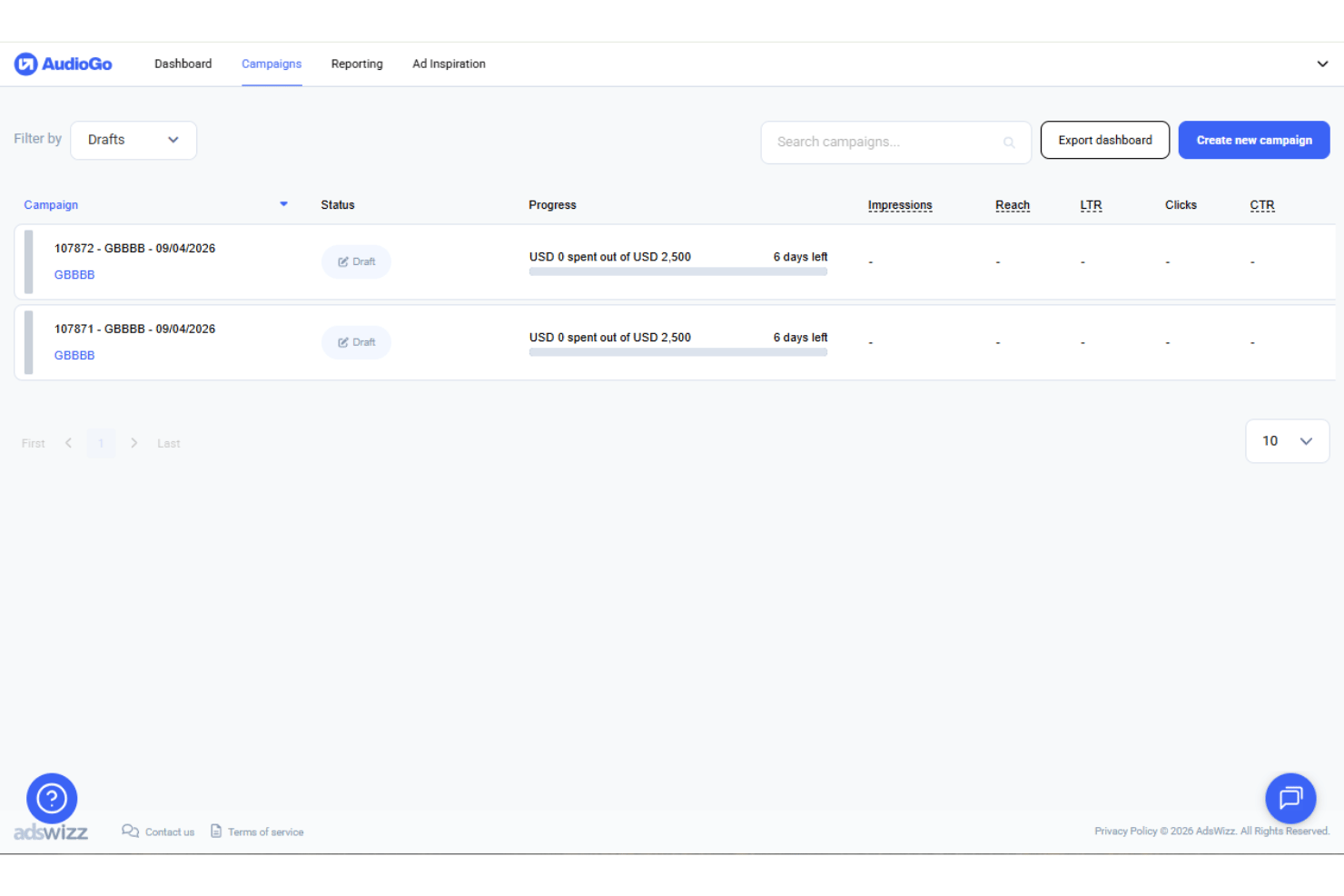Expand the account menu chevron at top right
Image resolution: width=1344 pixels, height=896 pixels.
tap(1322, 64)
